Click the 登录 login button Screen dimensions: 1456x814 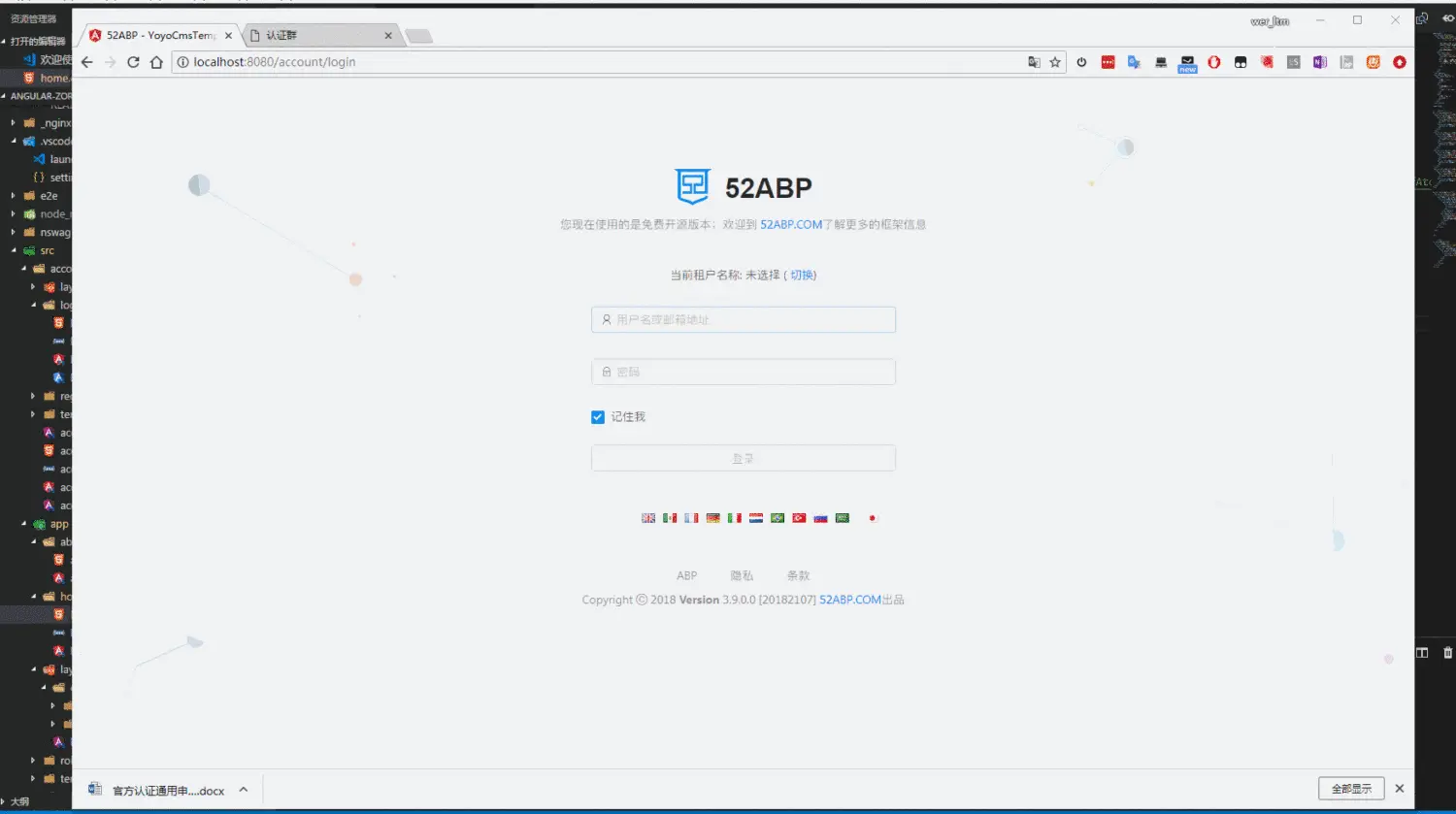click(x=743, y=458)
